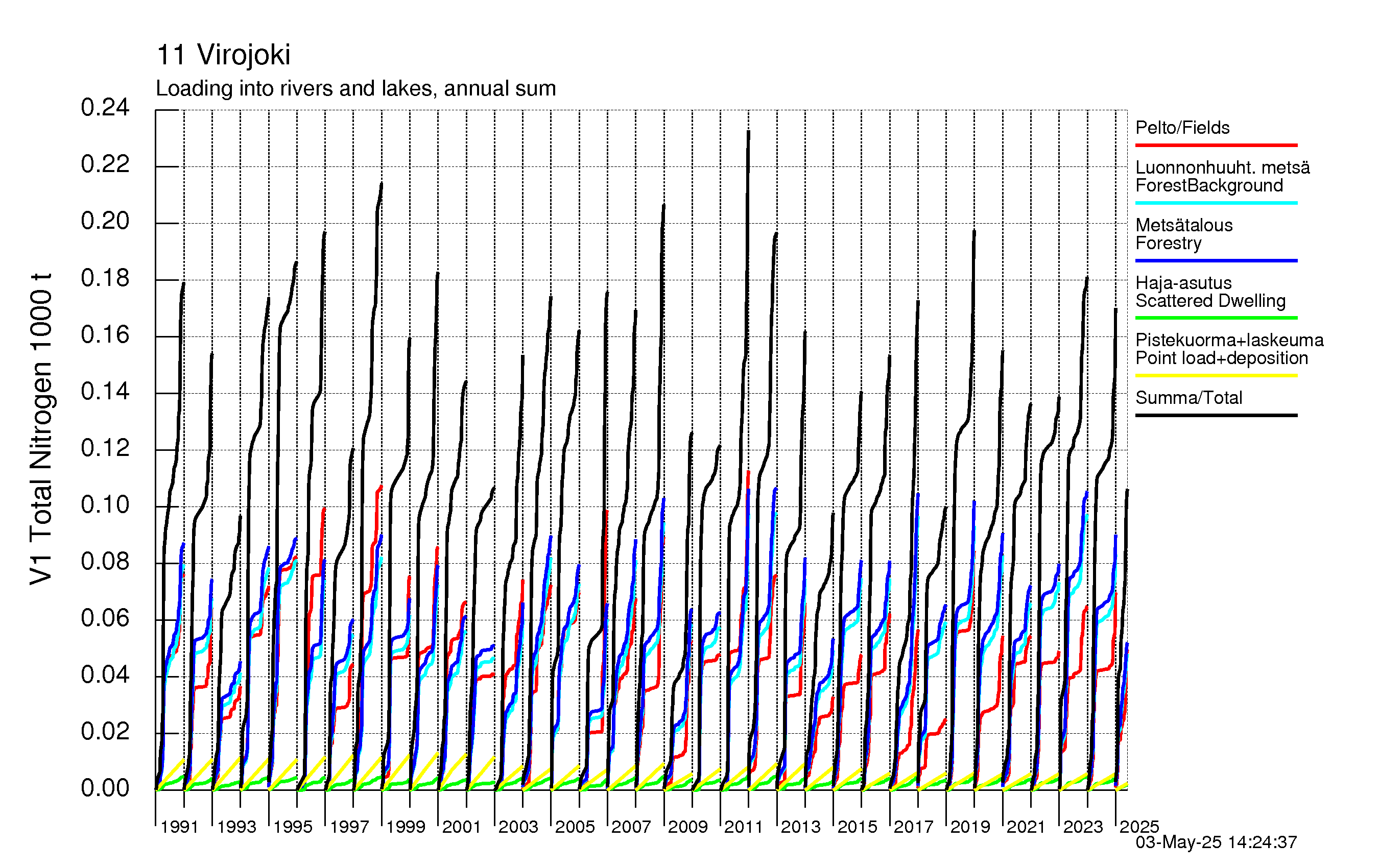Click the x-axis year label 2007
This screenshot has width=1379, height=868.
point(631,827)
